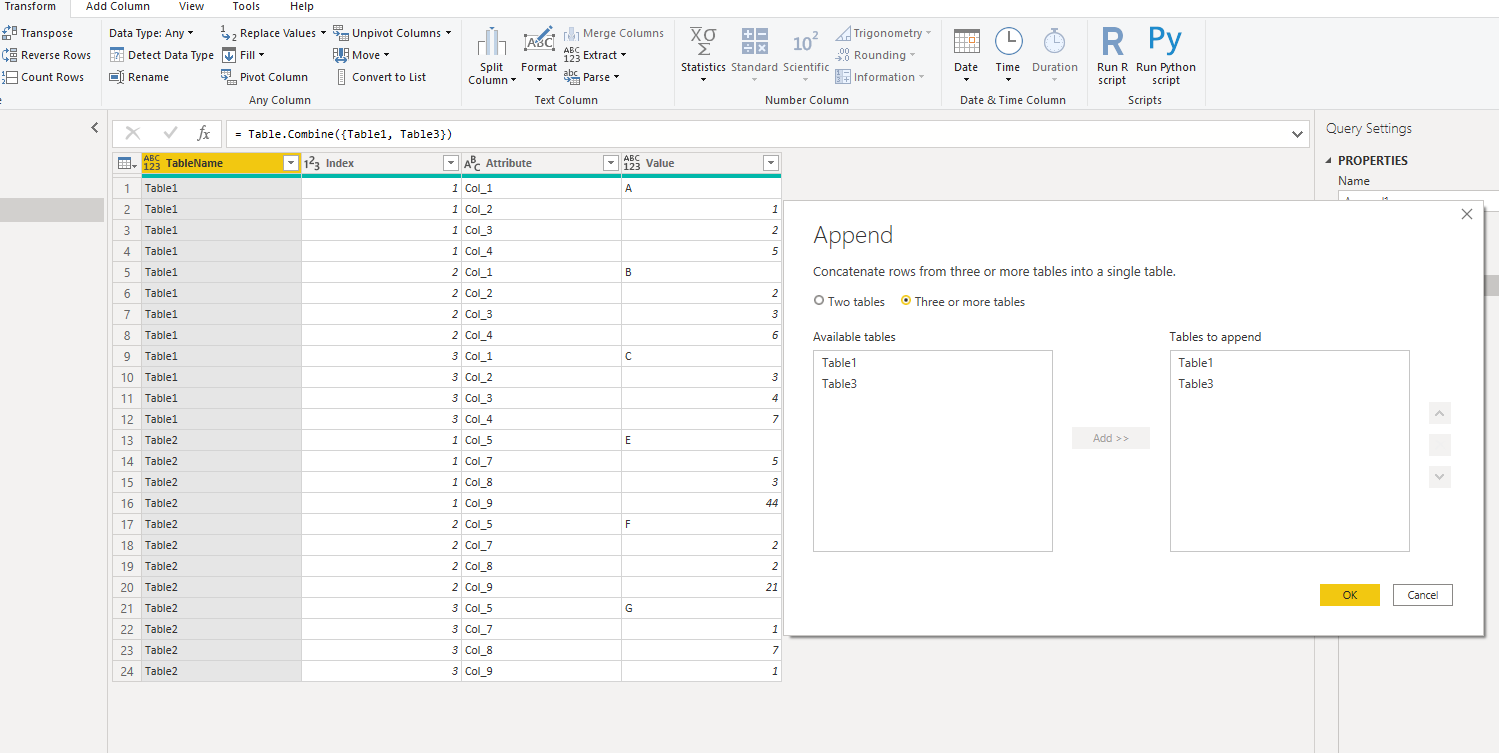The width and height of the screenshot is (1499, 753).
Task: Open the Fill dropdown
Action: pyautogui.click(x=243, y=55)
